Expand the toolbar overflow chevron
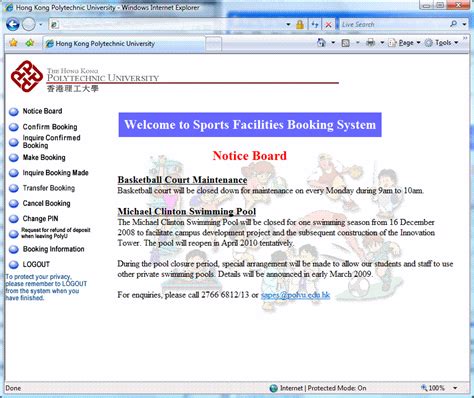Screen dimensions: 474x398 [465, 39]
